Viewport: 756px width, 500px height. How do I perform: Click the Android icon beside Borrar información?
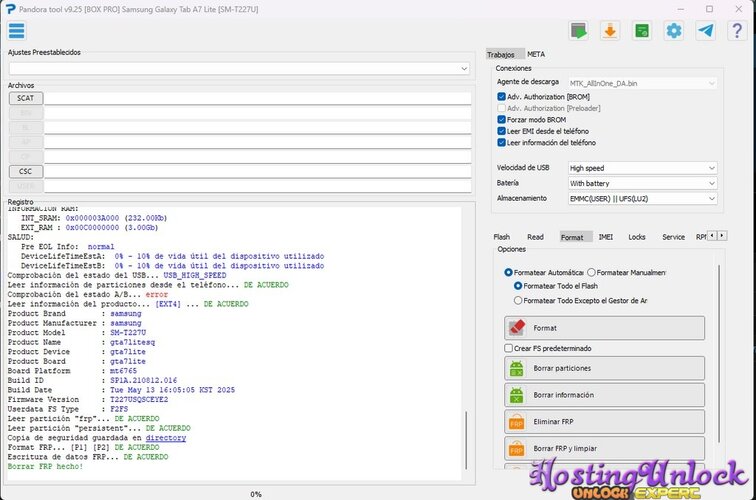tap(516, 395)
